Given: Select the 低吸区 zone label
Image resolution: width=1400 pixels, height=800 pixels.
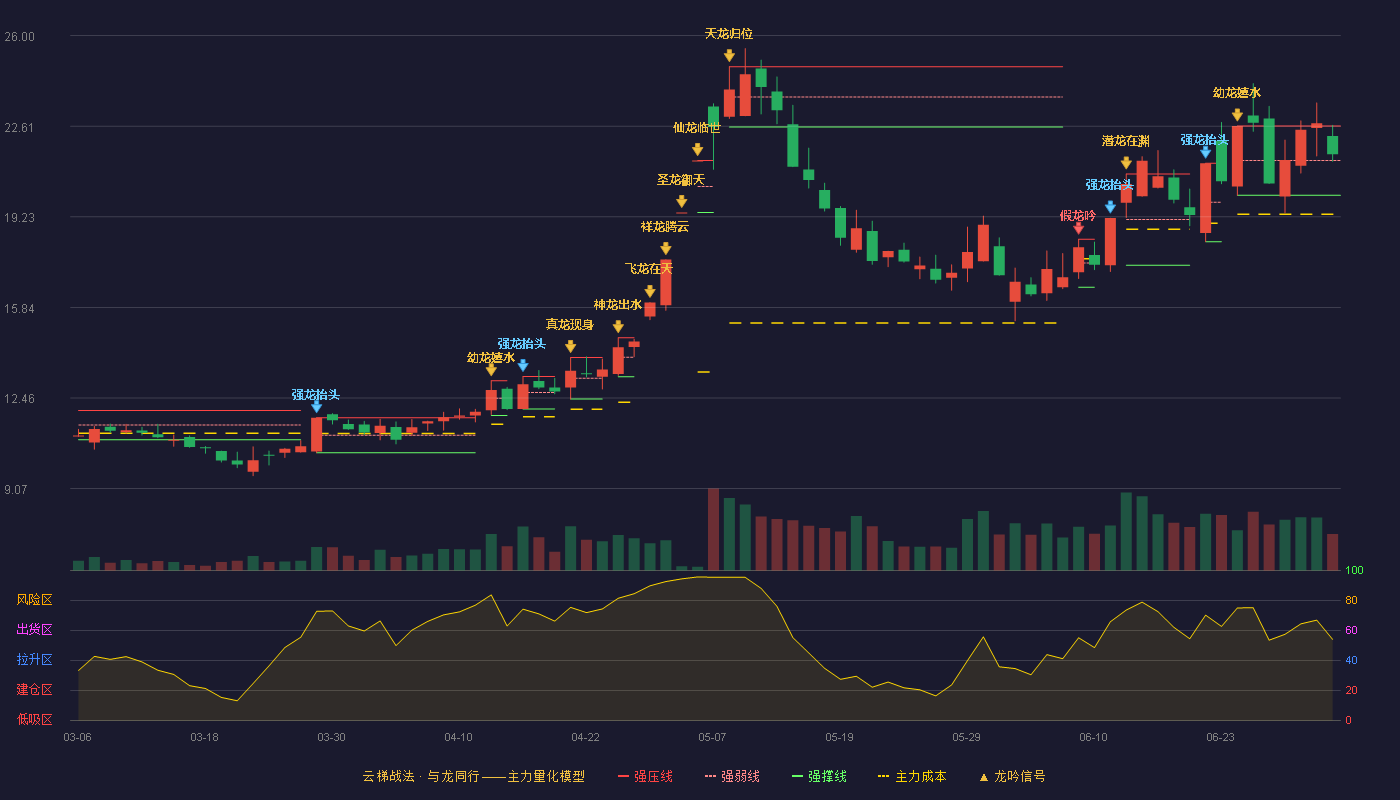Looking at the screenshot, I should [x=34, y=719].
